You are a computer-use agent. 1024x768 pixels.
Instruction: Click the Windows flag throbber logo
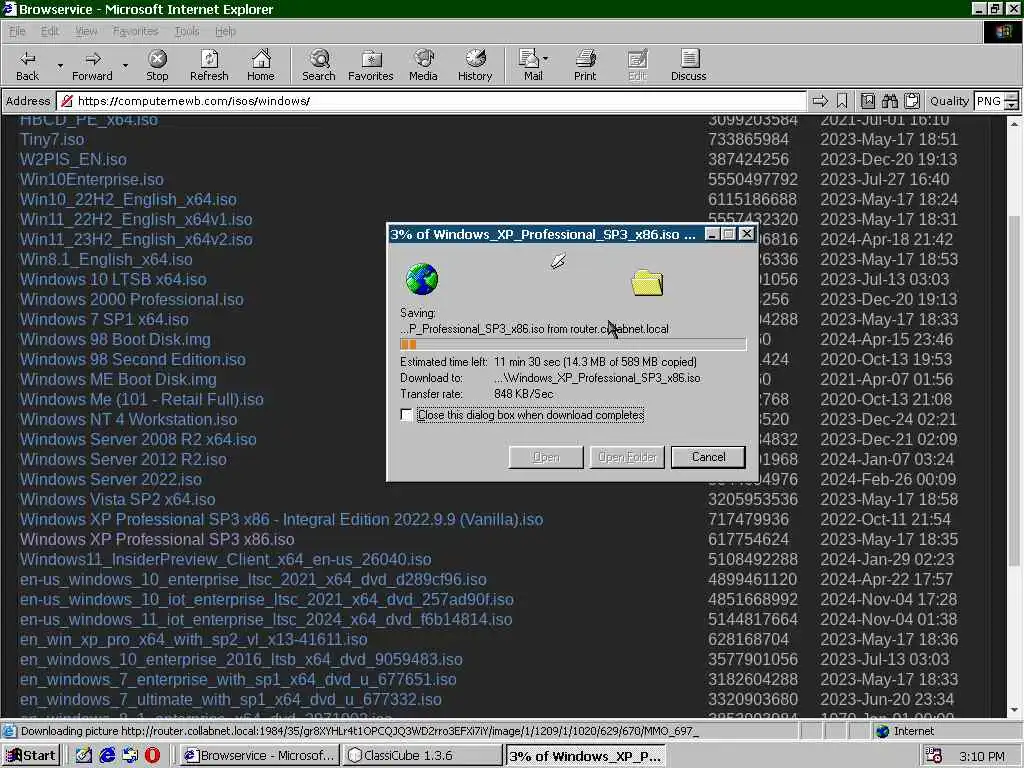pyautogui.click(x=1002, y=31)
